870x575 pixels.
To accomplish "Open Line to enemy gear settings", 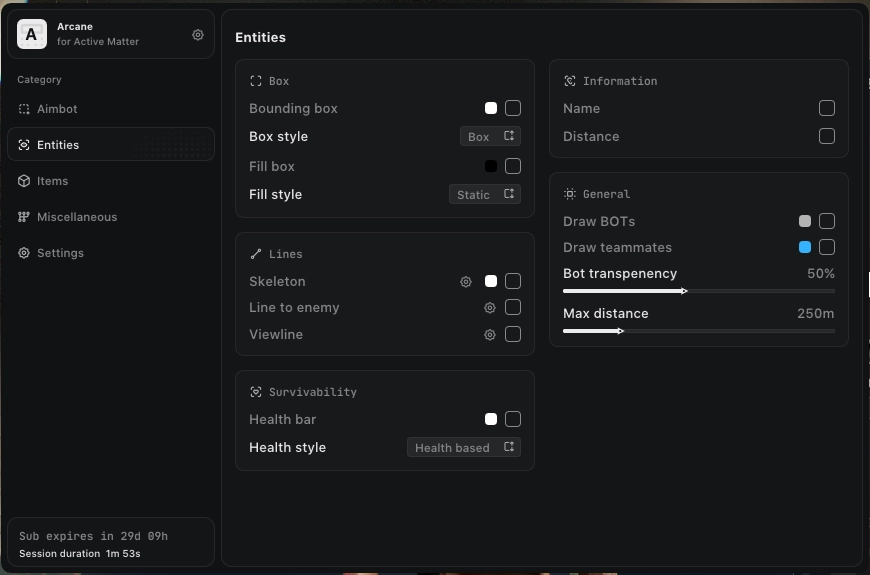I will pos(490,308).
